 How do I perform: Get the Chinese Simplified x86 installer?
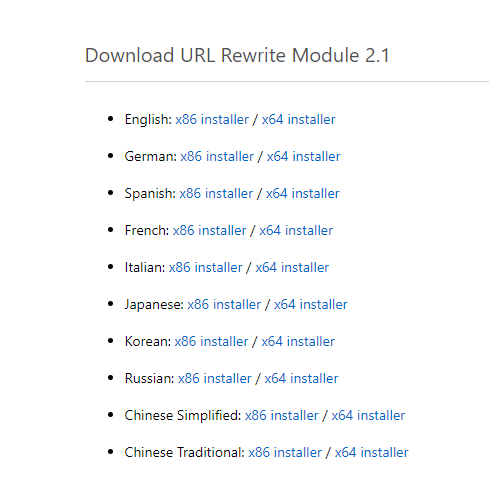[282, 415]
